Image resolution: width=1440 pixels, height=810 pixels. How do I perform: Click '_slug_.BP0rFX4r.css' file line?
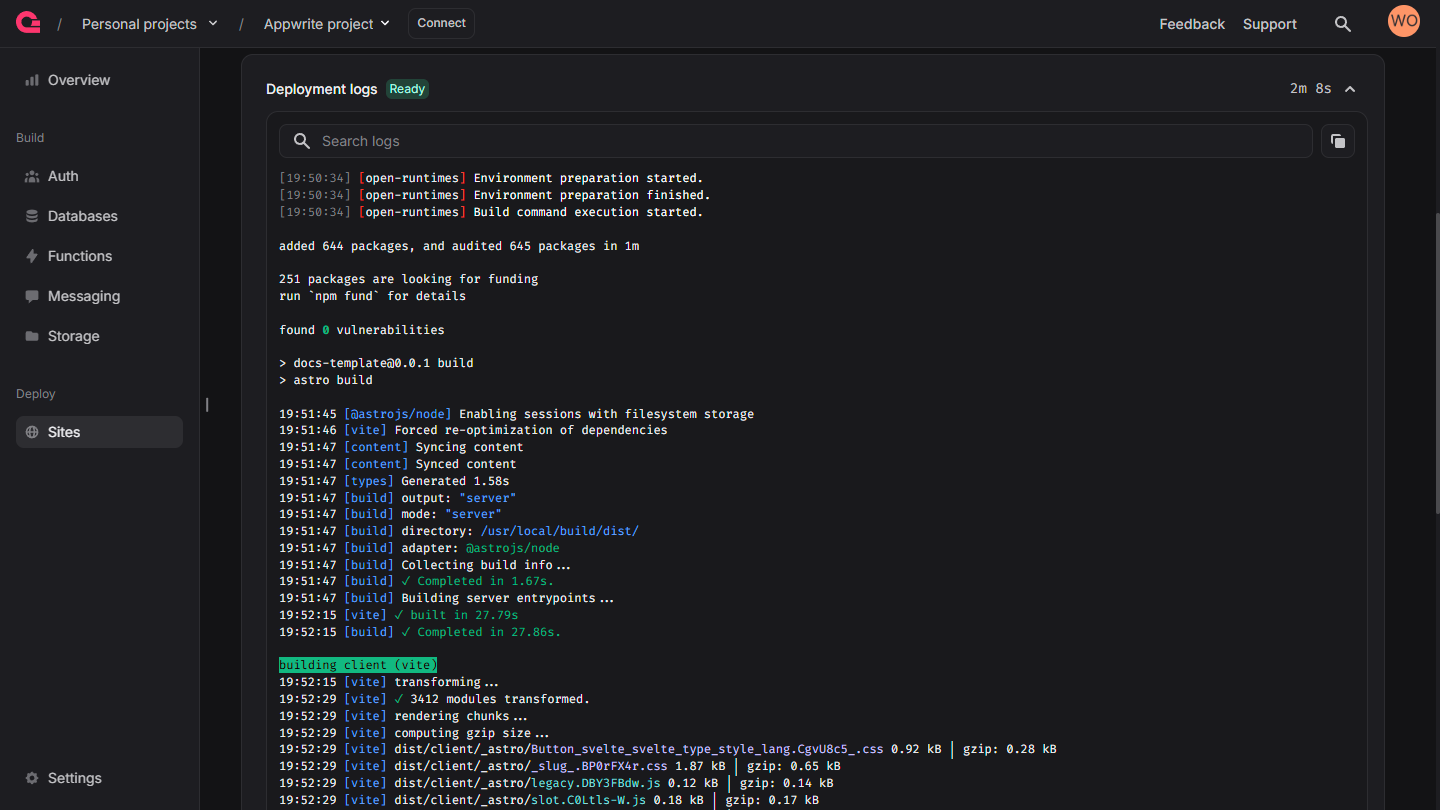pos(560,766)
